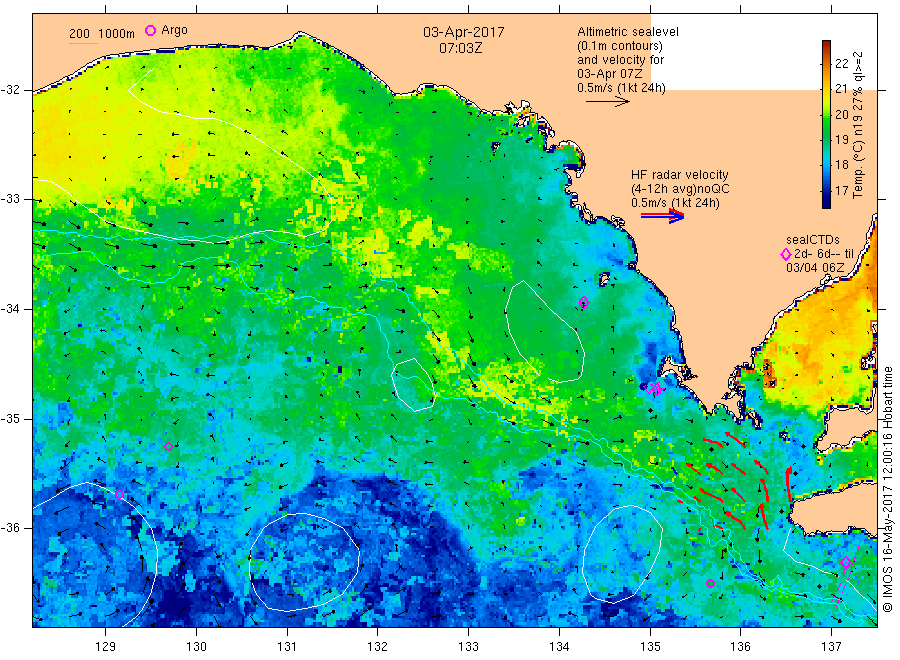Click the 20 label on the temperature scale

pyautogui.click(x=841, y=114)
